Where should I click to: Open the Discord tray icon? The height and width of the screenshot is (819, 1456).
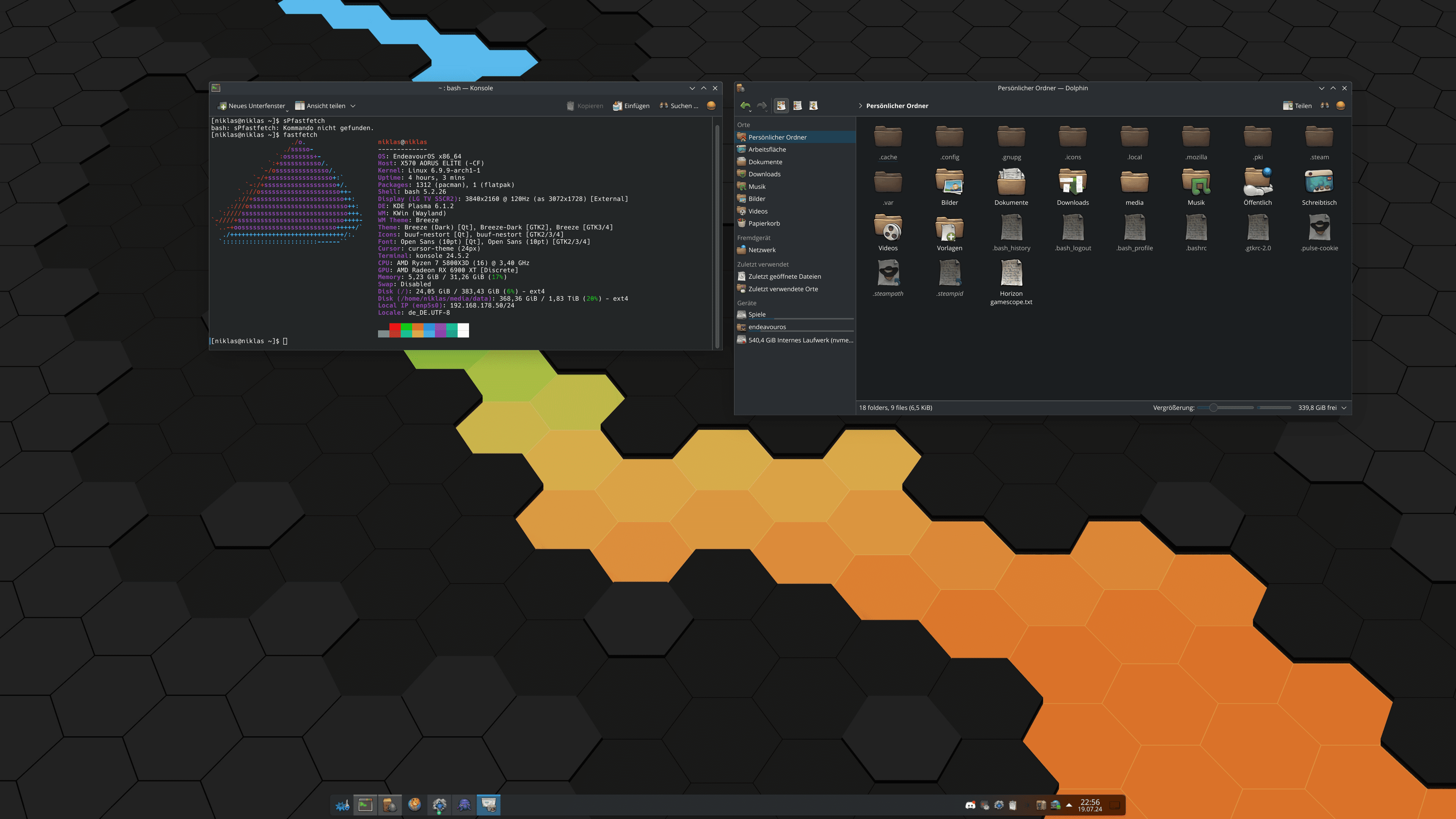[970, 805]
